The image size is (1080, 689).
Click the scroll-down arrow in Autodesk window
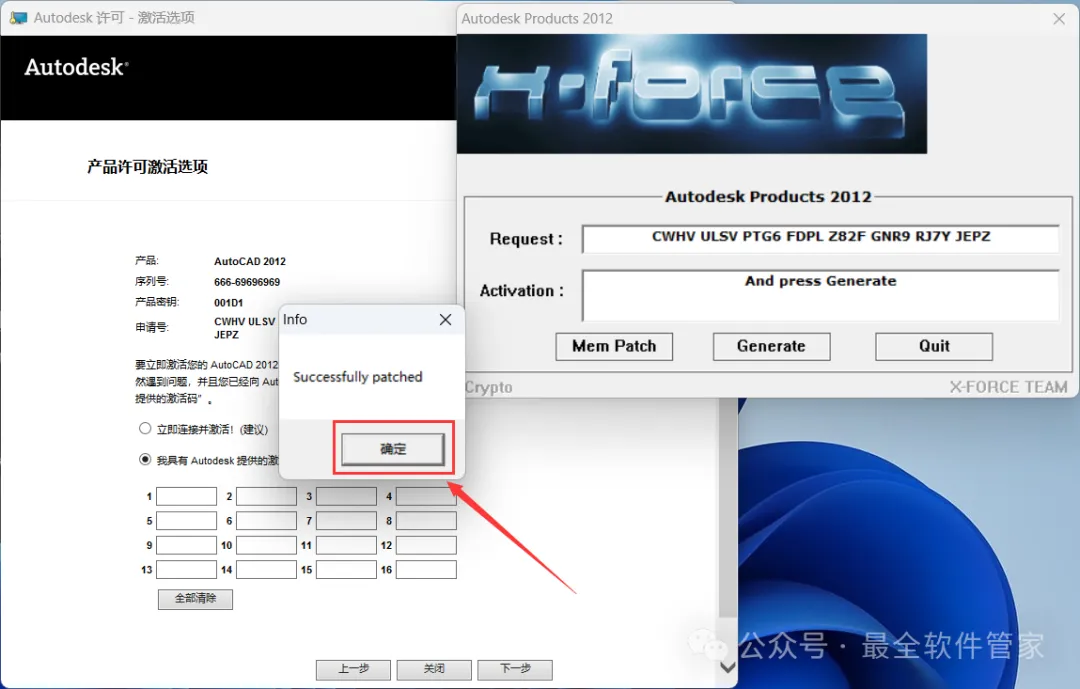pos(727,667)
